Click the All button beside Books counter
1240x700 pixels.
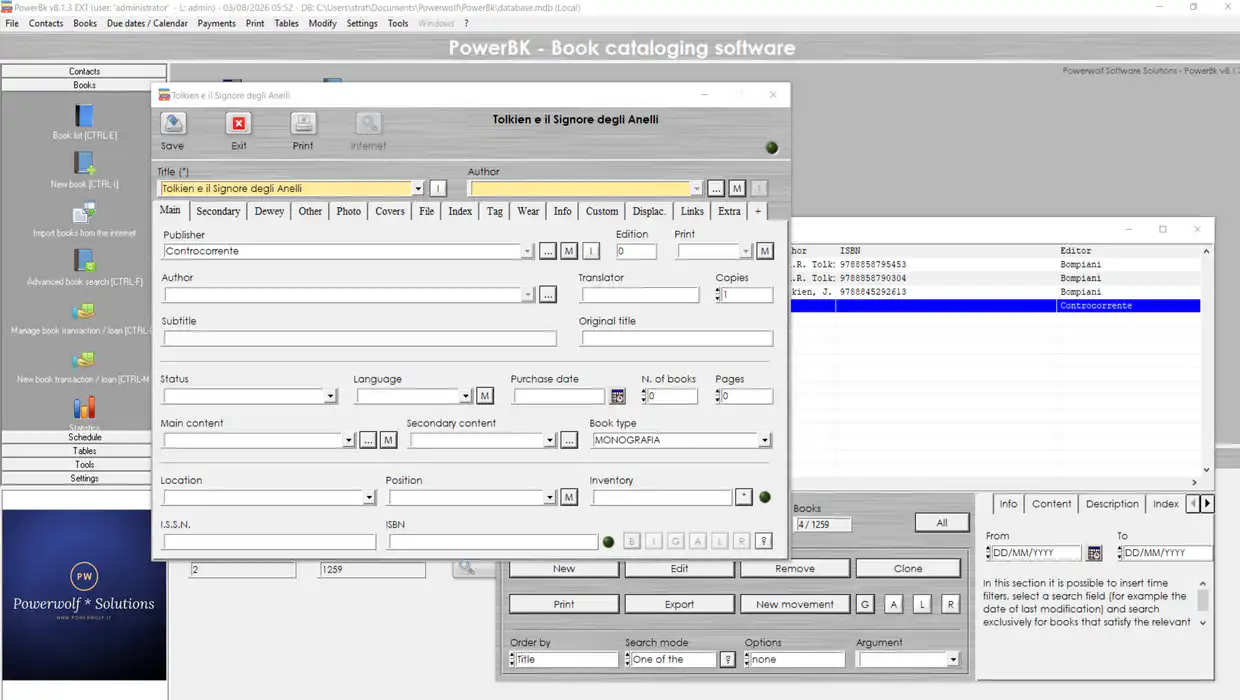[x=942, y=522]
